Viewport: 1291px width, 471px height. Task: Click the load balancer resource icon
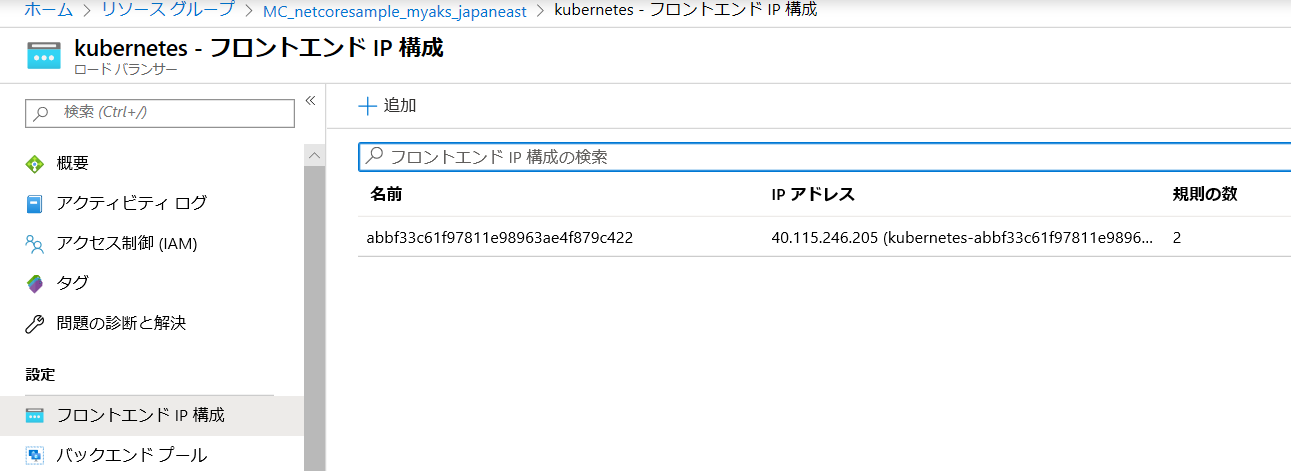click(x=44, y=55)
